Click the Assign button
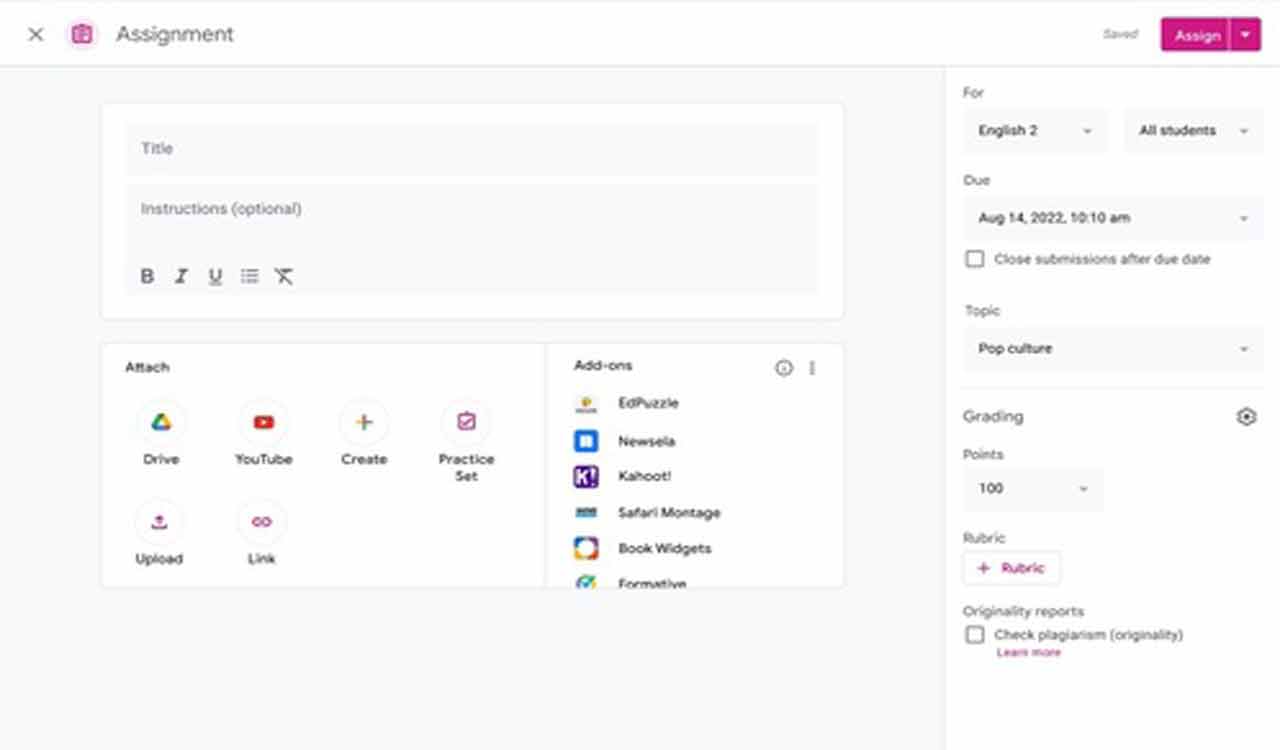Screen dimensions: 1280x750 (x=1197, y=34)
